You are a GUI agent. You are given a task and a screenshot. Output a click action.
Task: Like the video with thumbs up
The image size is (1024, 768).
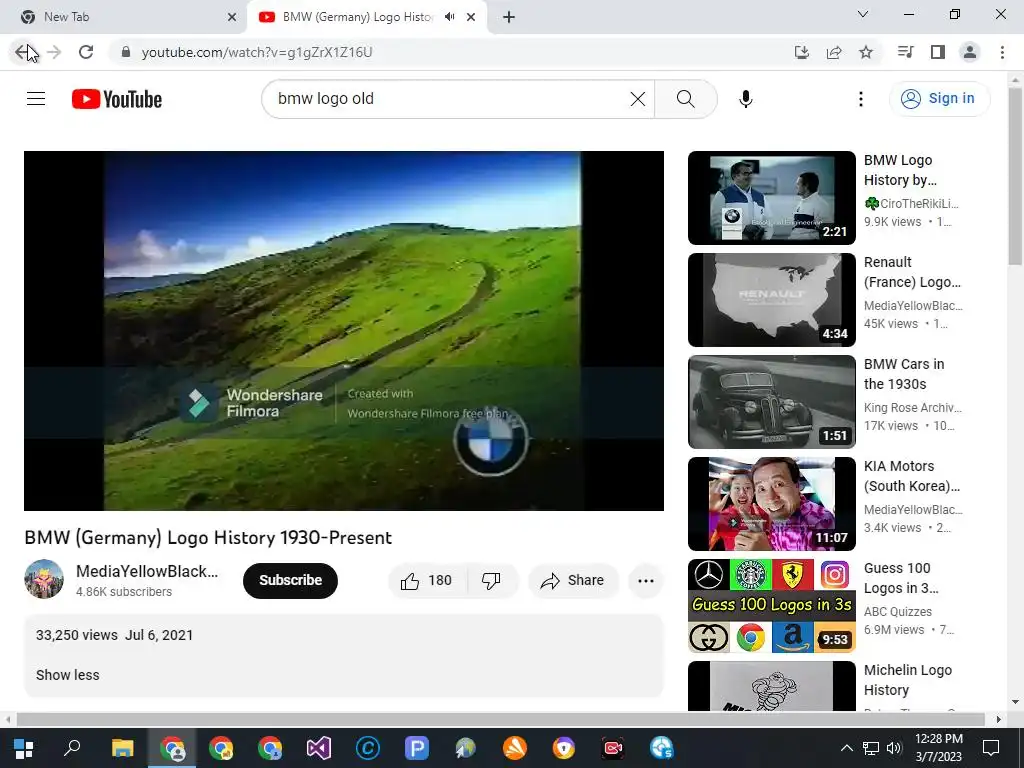coord(428,581)
